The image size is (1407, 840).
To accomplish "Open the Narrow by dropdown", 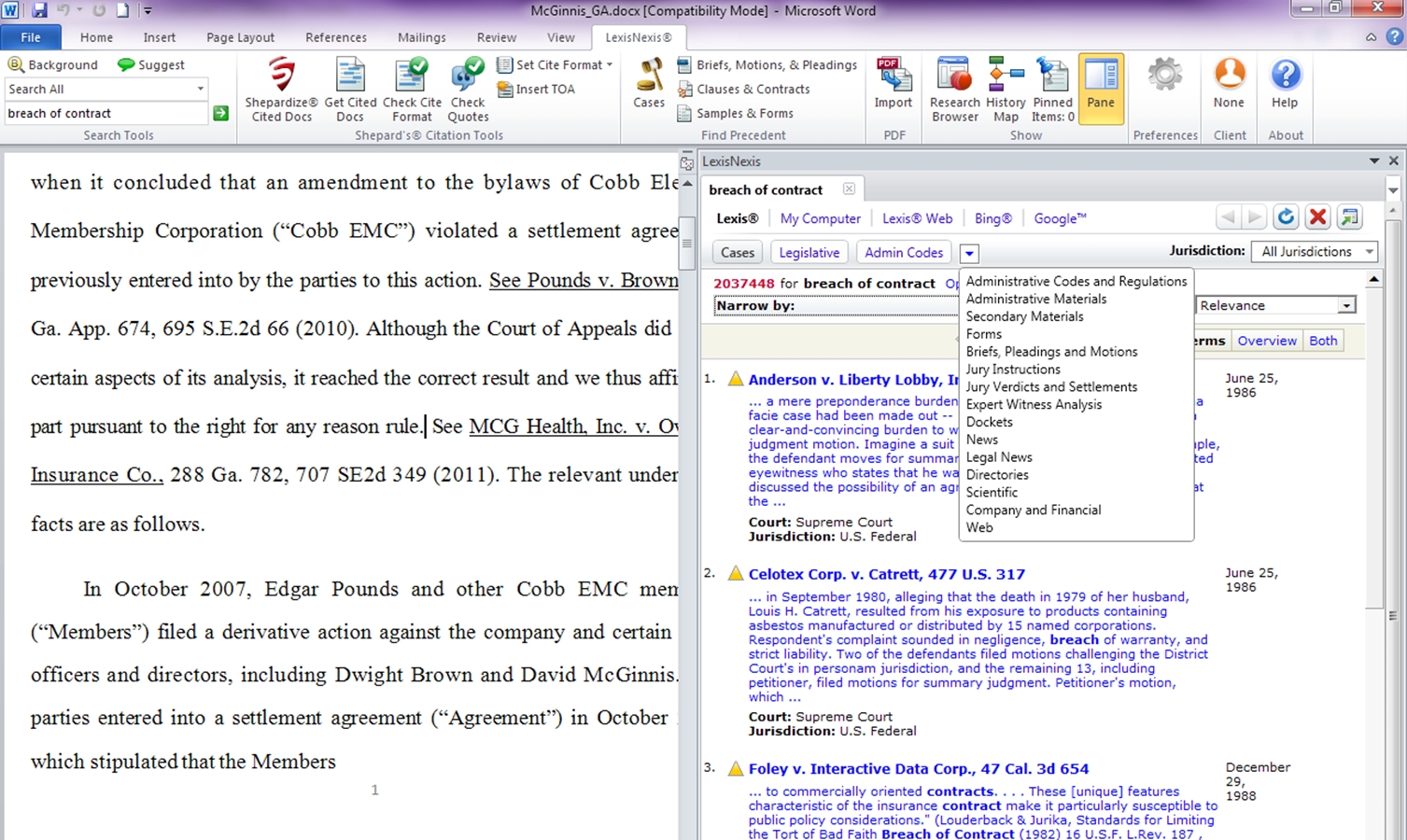I will 837,305.
